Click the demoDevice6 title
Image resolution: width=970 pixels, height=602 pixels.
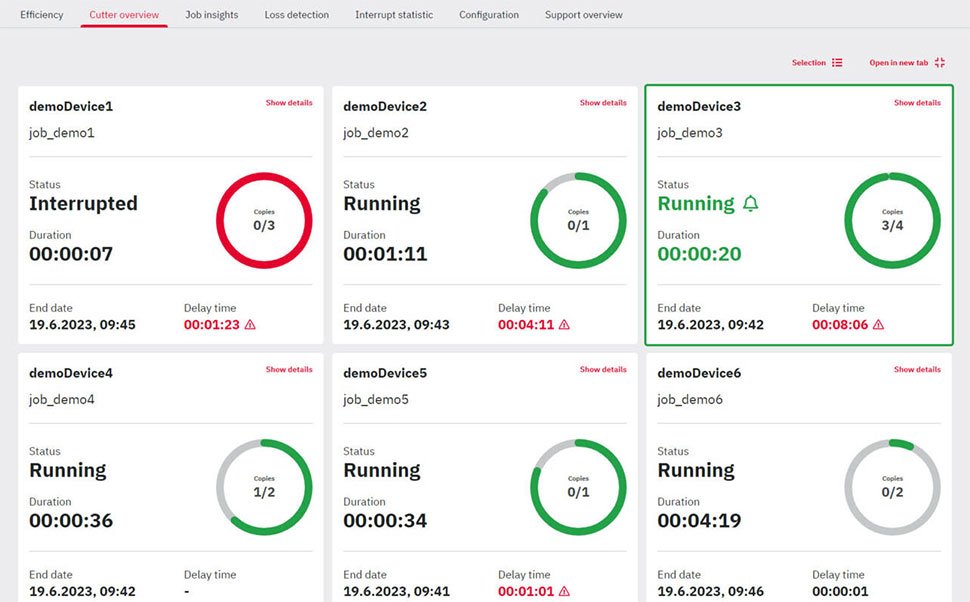point(699,373)
